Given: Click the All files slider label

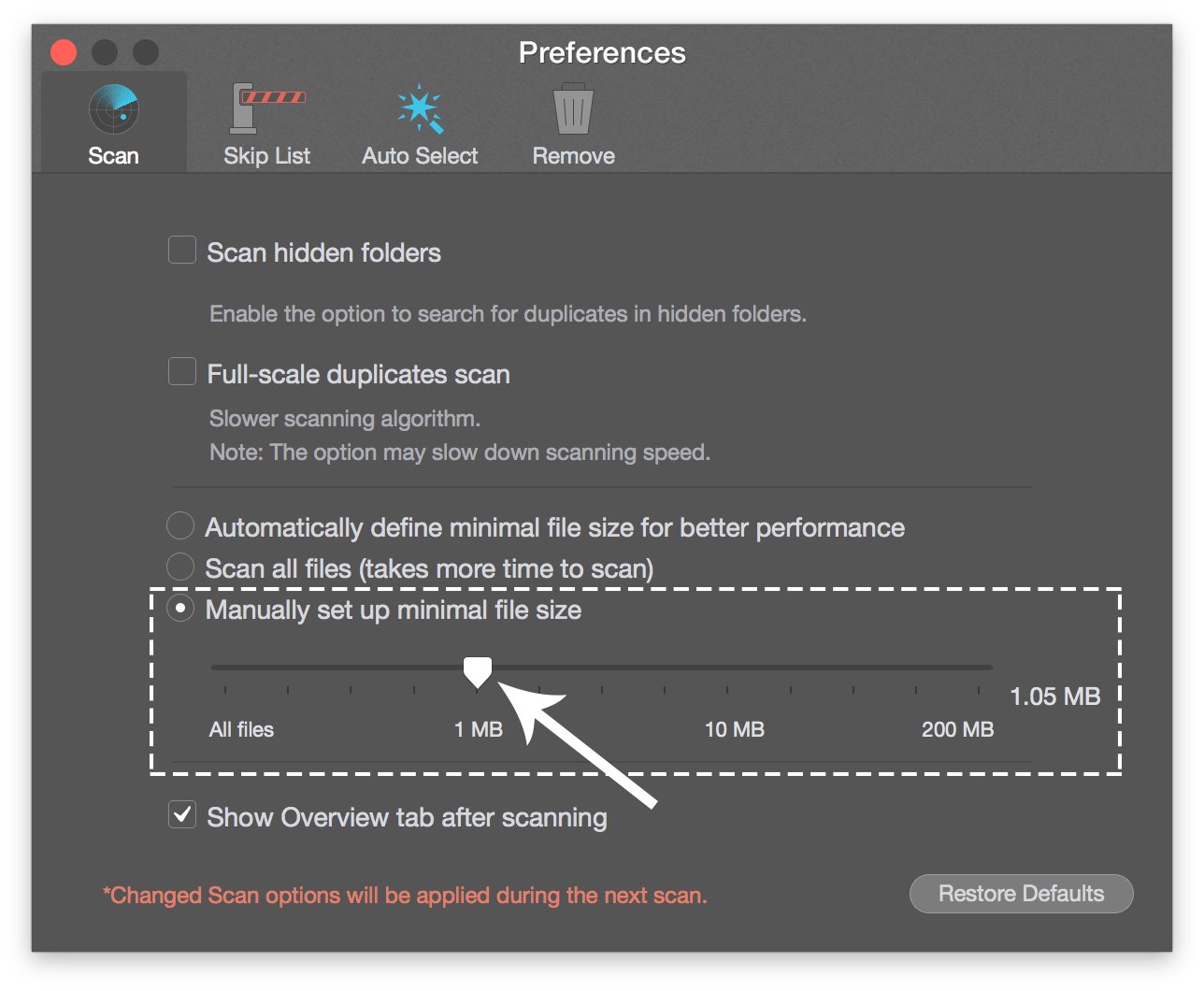Looking at the screenshot, I should (241, 729).
